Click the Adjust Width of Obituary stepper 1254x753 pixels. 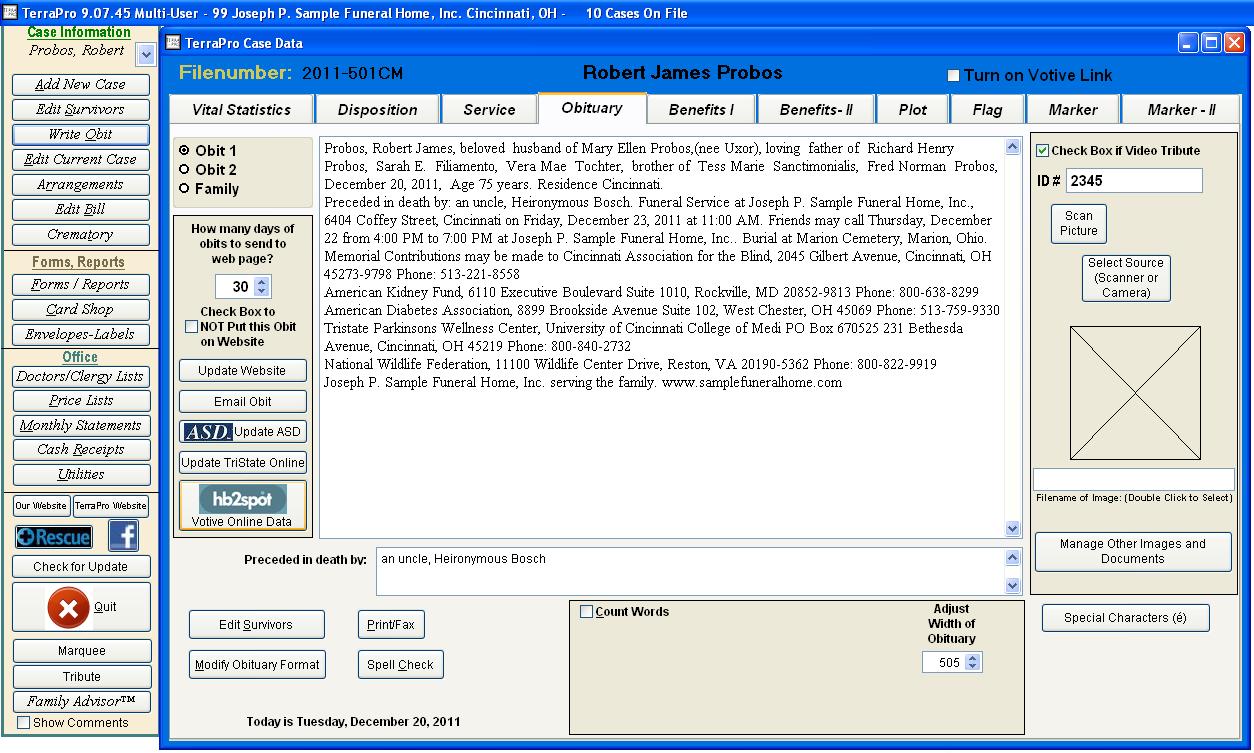(x=974, y=662)
